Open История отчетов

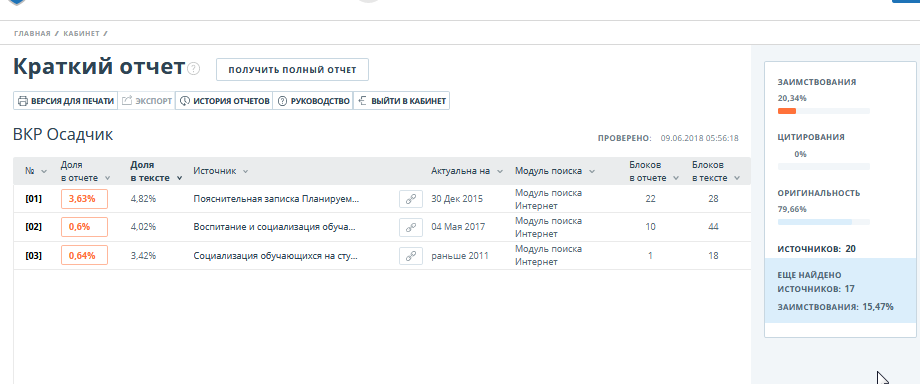[x=224, y=101]
